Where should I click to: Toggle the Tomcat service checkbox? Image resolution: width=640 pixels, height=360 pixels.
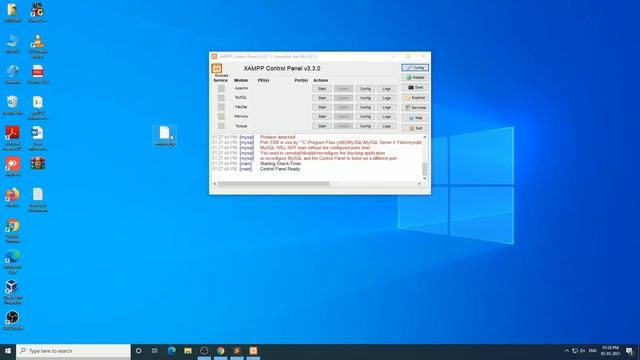coord(221,126)
